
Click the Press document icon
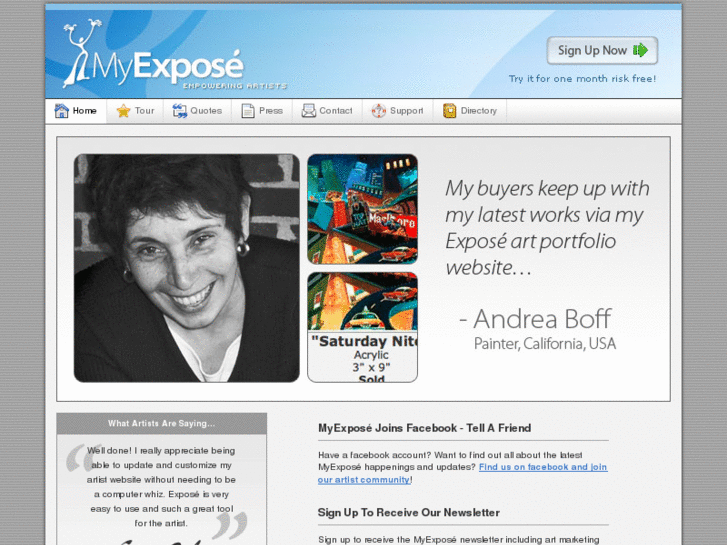[248, 111]
